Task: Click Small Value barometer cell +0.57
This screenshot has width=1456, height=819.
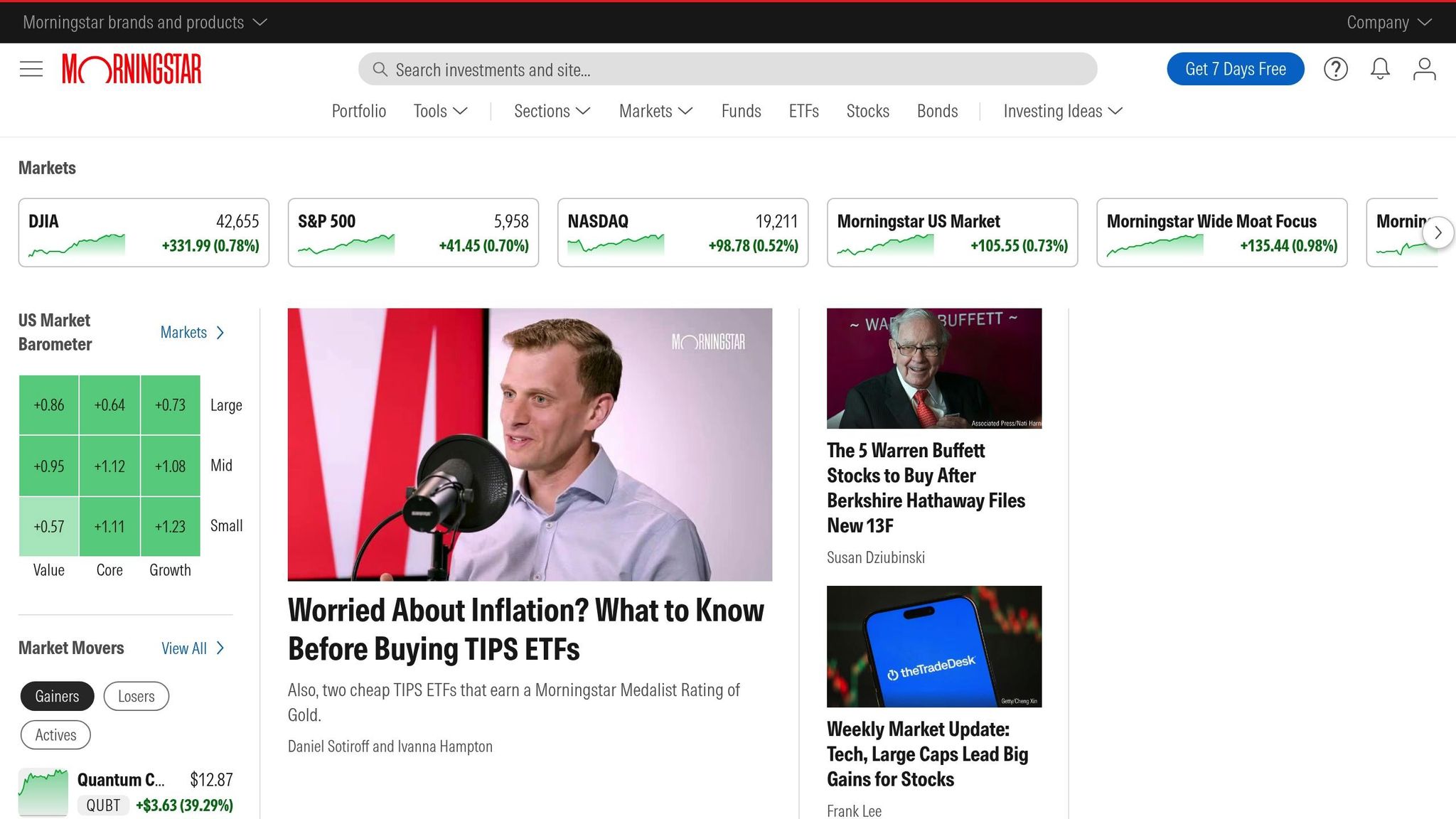Action: pos(48,526)
